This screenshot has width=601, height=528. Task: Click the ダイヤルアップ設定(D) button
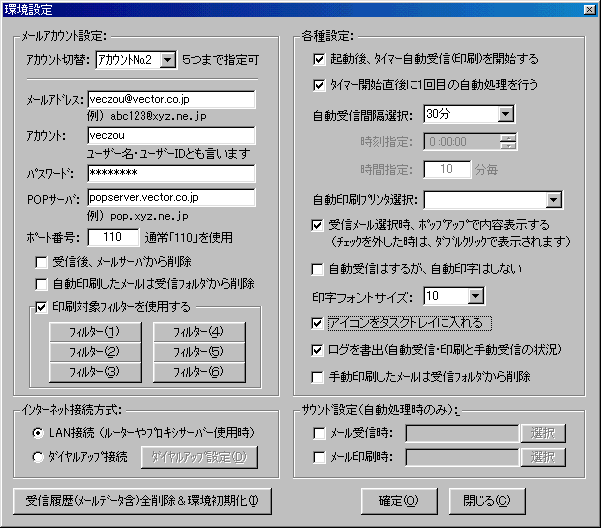point(199,457)
